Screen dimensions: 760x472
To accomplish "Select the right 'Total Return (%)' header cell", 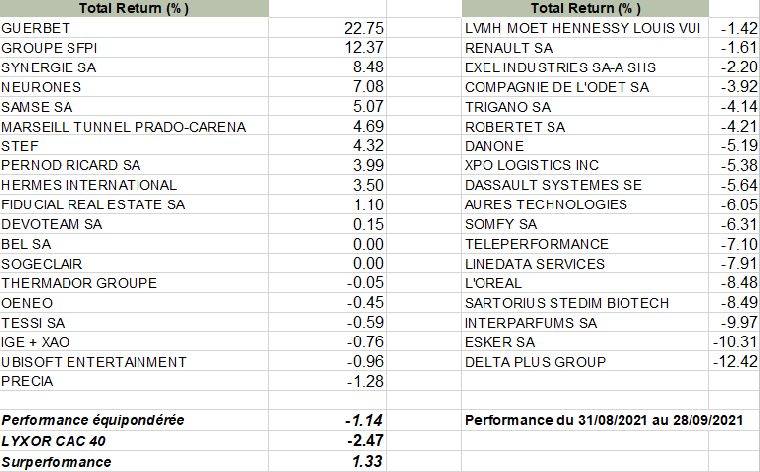I will (x=586, y=8).
